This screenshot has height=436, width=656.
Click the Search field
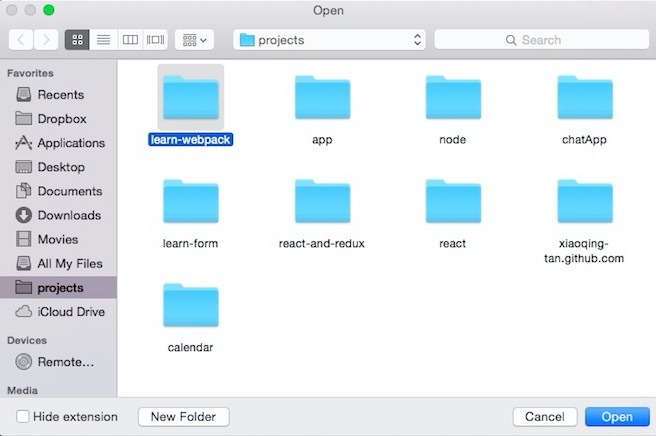pyautogui.click(x=542, y=40)
